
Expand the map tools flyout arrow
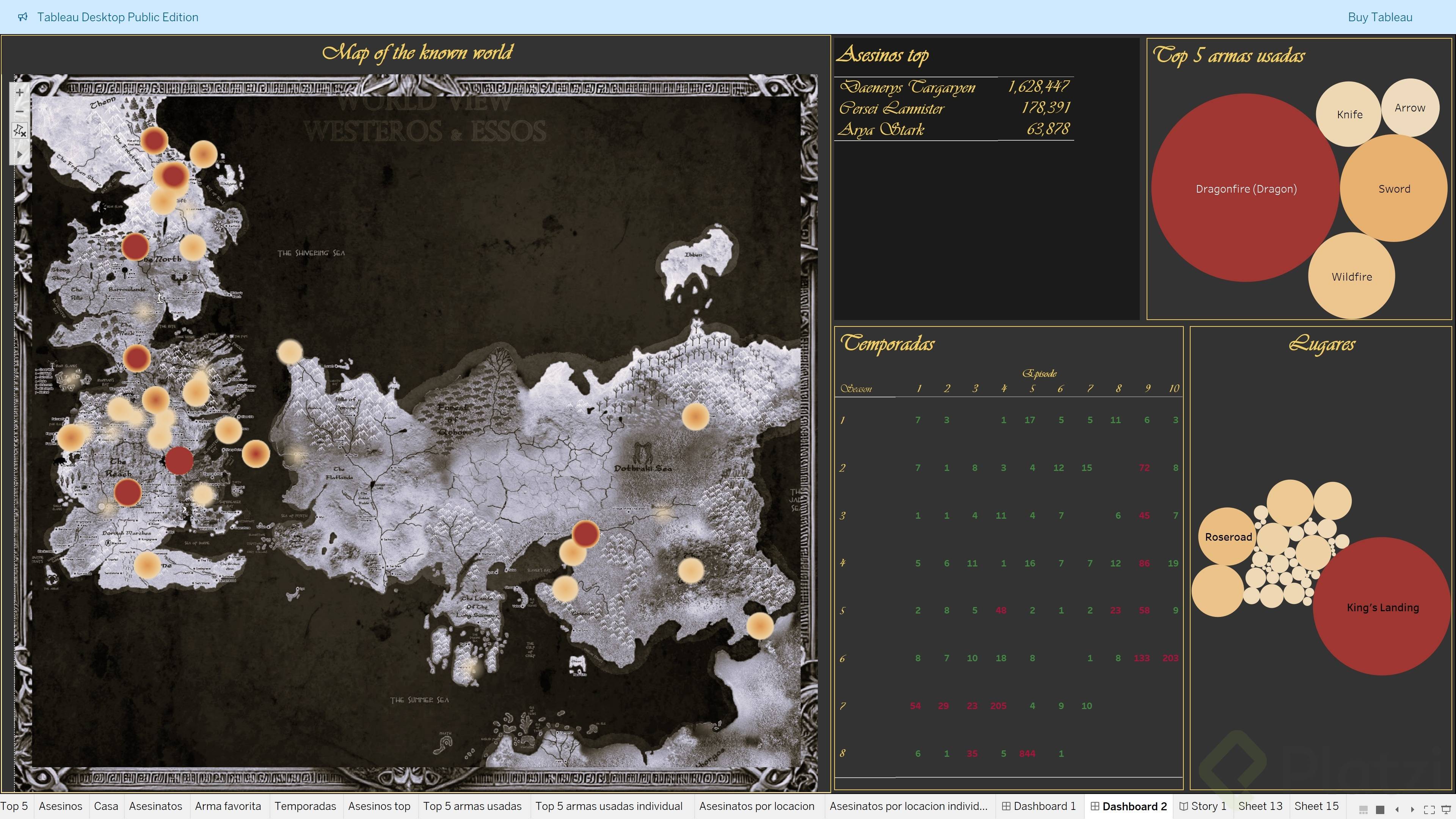click(x=20, y=154)
